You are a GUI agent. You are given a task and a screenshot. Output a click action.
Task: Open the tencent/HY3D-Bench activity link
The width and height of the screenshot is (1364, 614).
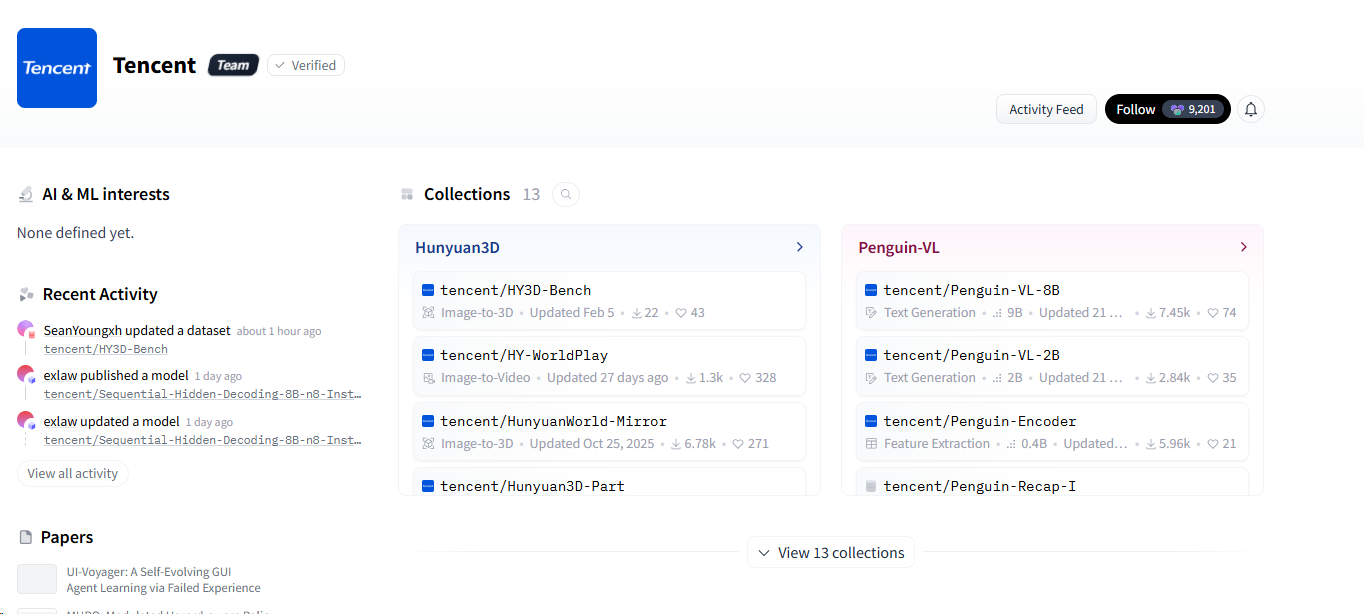pyautogui.click(x=106, y=349)
